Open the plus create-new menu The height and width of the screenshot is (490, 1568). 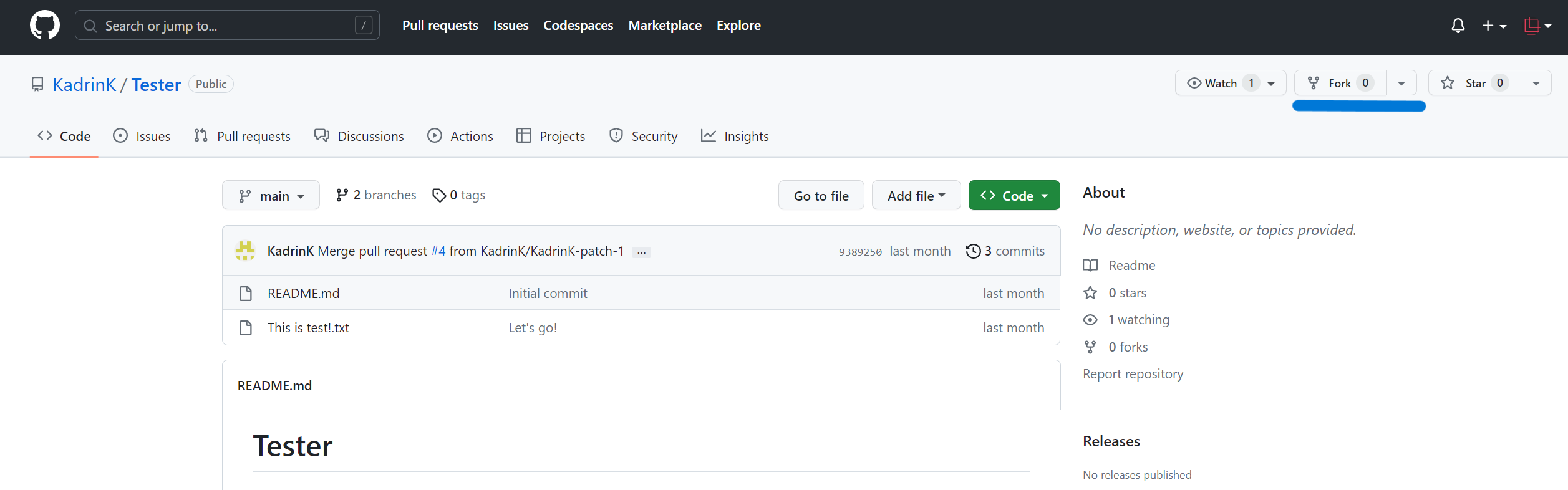(1494, 26)
